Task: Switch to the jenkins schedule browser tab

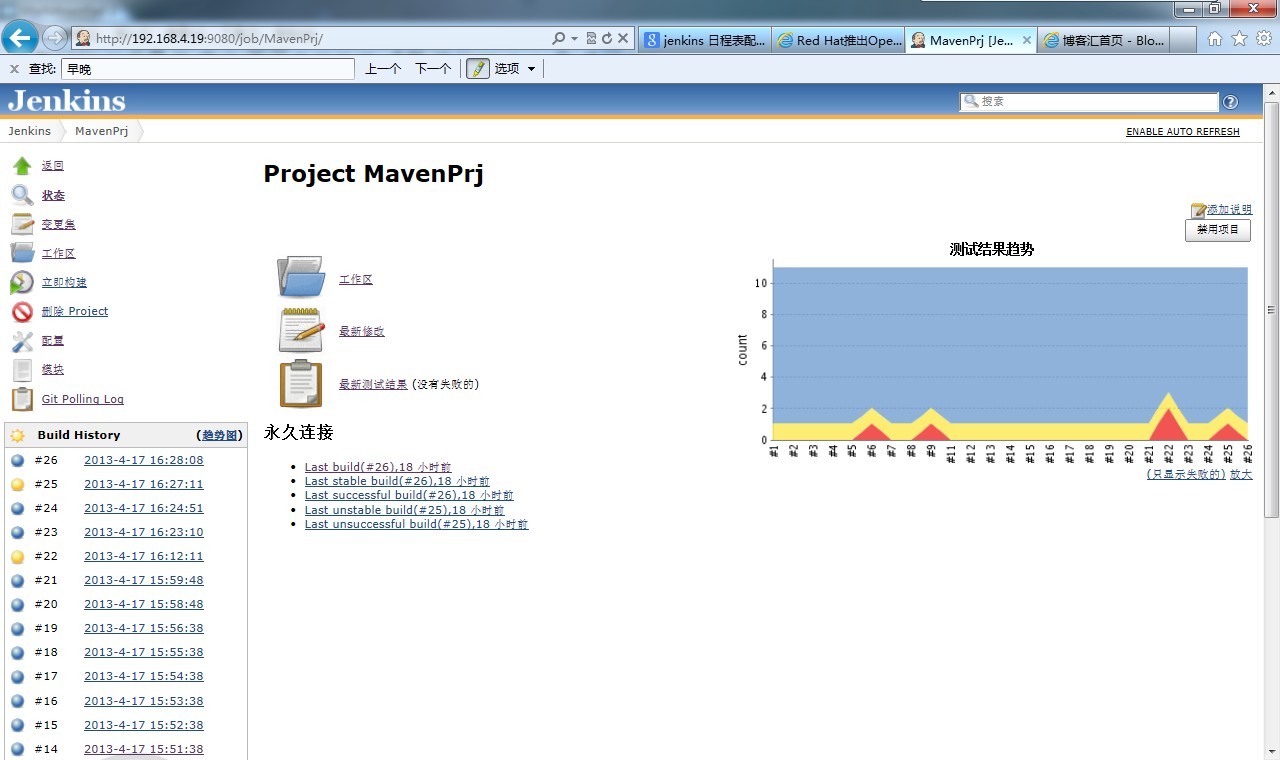Action: [704, 40]
